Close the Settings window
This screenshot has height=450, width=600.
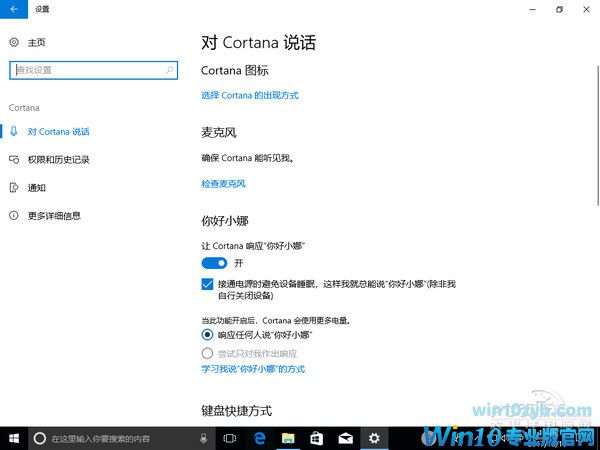[x=586, y=10]
